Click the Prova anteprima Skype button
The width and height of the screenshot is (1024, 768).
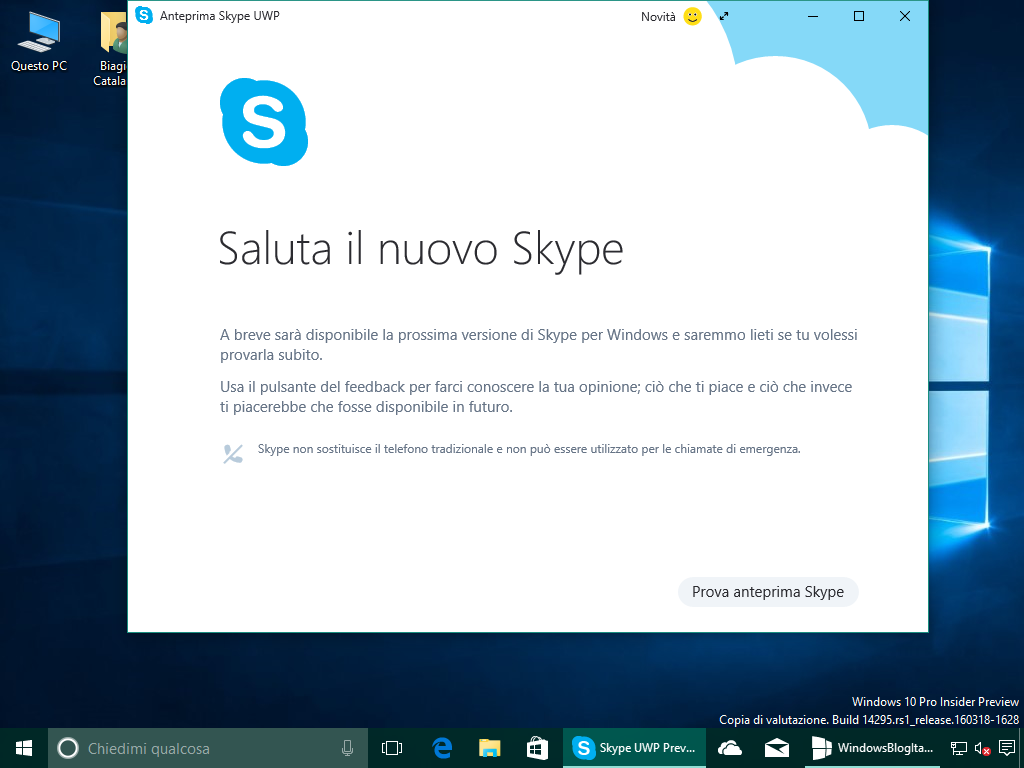click(768, 592)
